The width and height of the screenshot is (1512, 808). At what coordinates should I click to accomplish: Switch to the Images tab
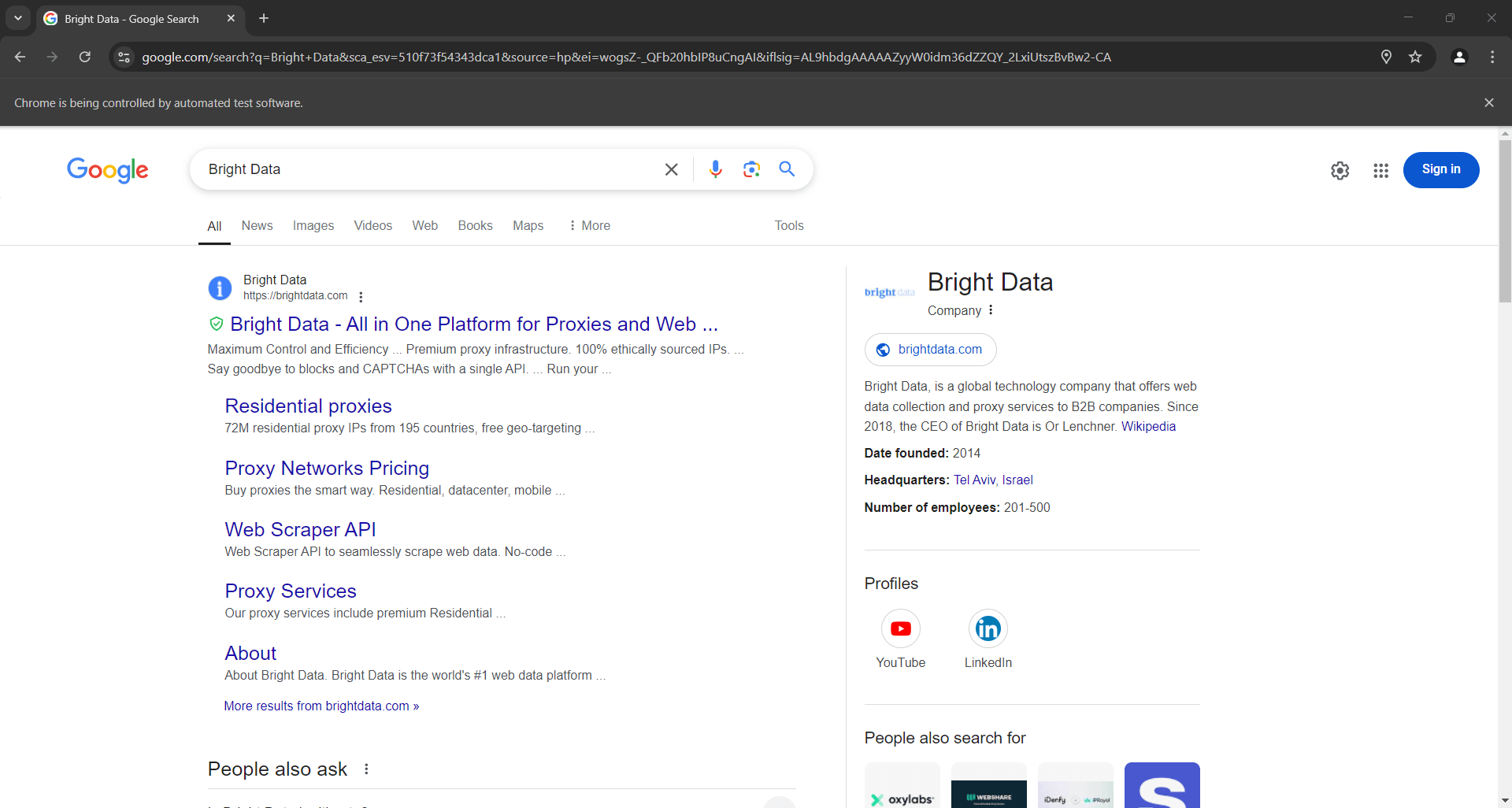coord(313,225)
